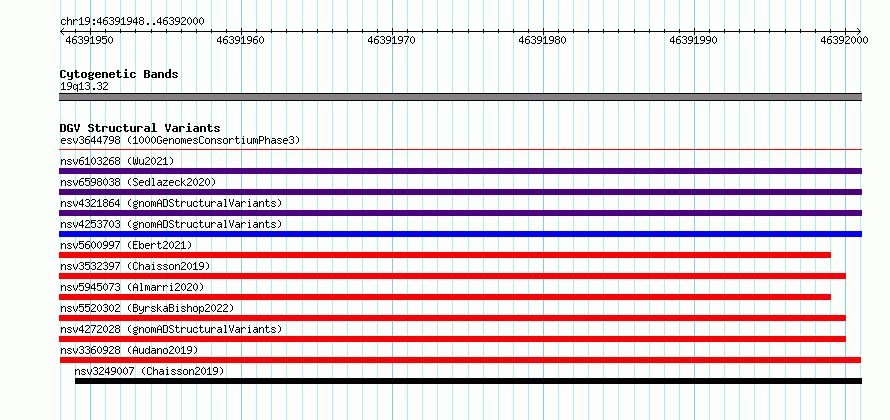
Task: Click ruler position 46391970
Action: coord(391,40)
